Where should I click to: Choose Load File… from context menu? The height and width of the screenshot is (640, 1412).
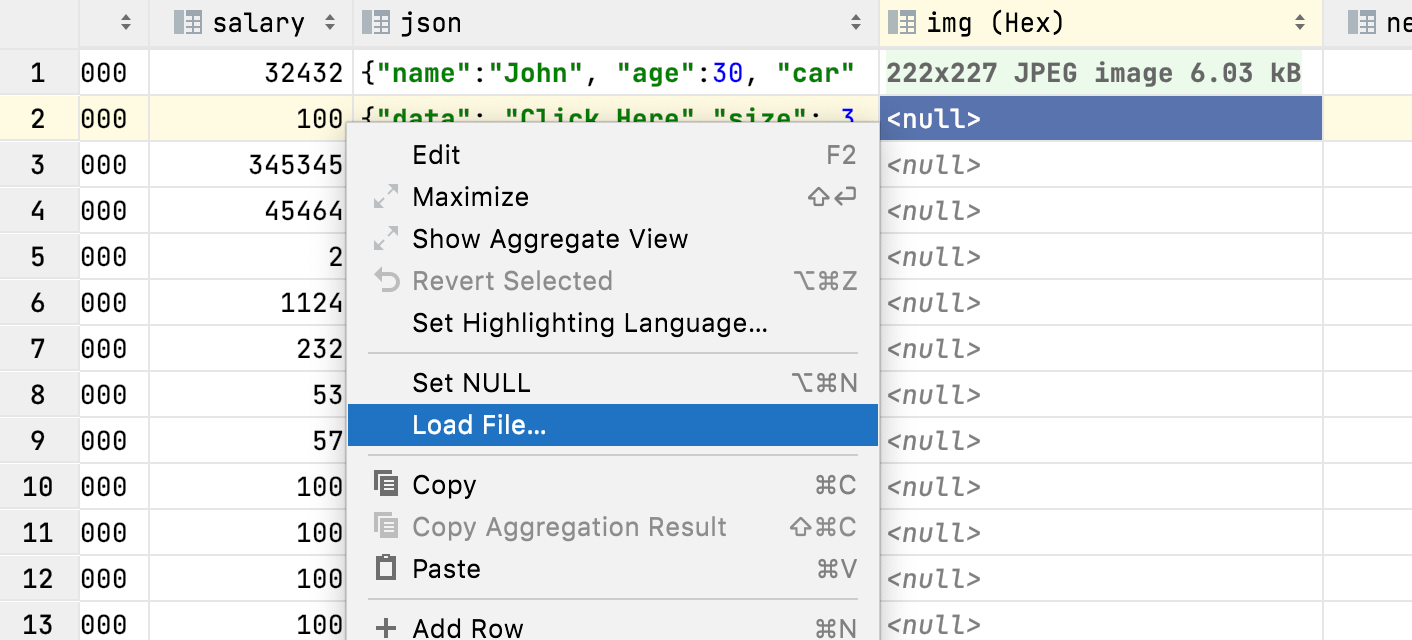pyautogui.click(x=479, y=425)
